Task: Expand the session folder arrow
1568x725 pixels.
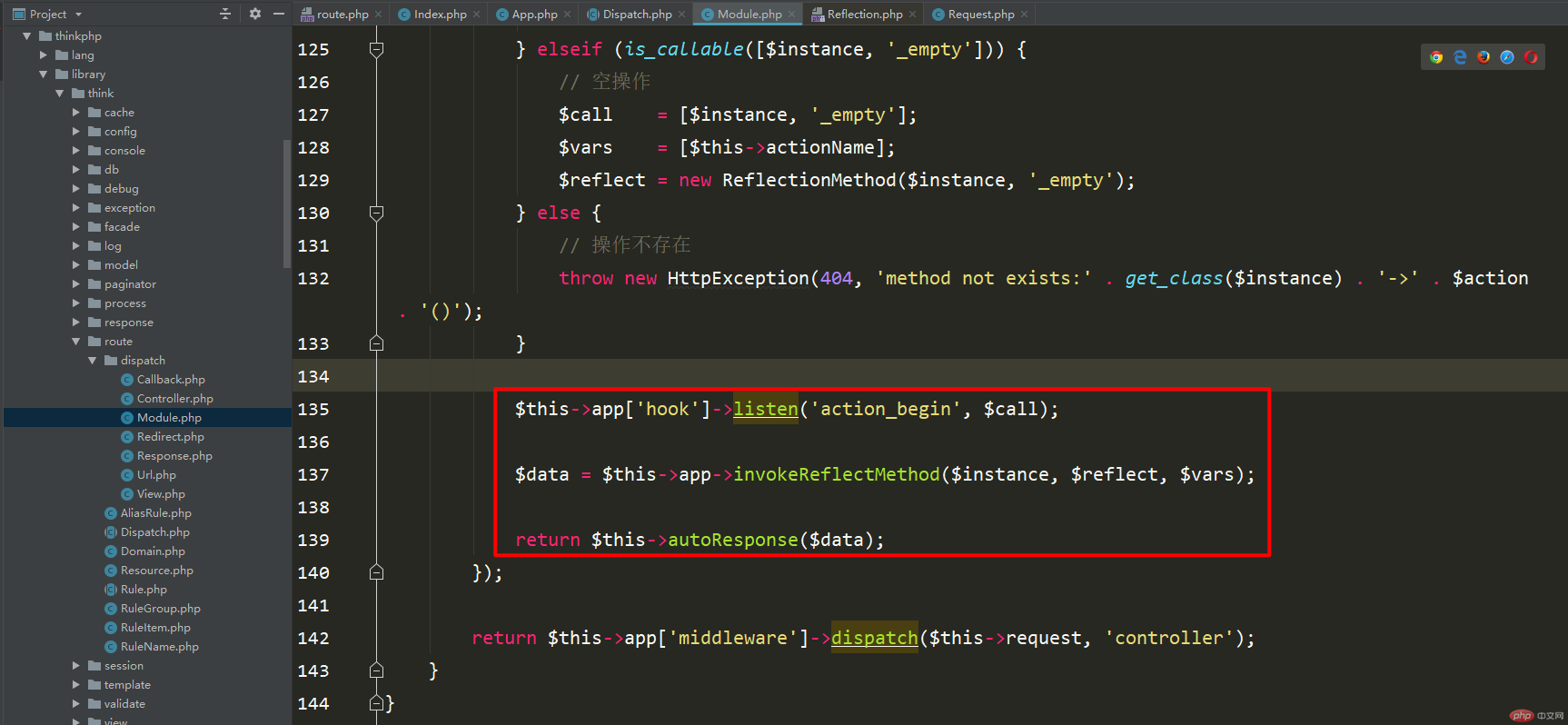Action: pyautogui.click(x=75, y=666)
